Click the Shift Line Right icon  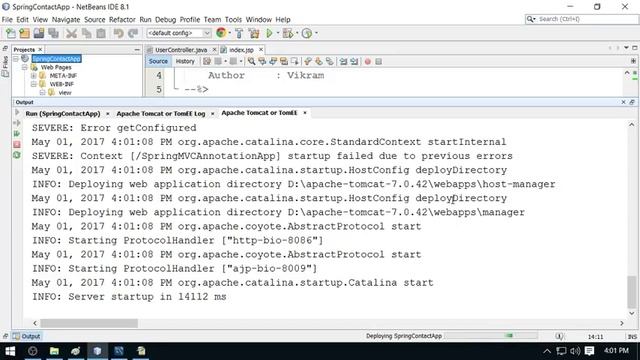[354, 62]
